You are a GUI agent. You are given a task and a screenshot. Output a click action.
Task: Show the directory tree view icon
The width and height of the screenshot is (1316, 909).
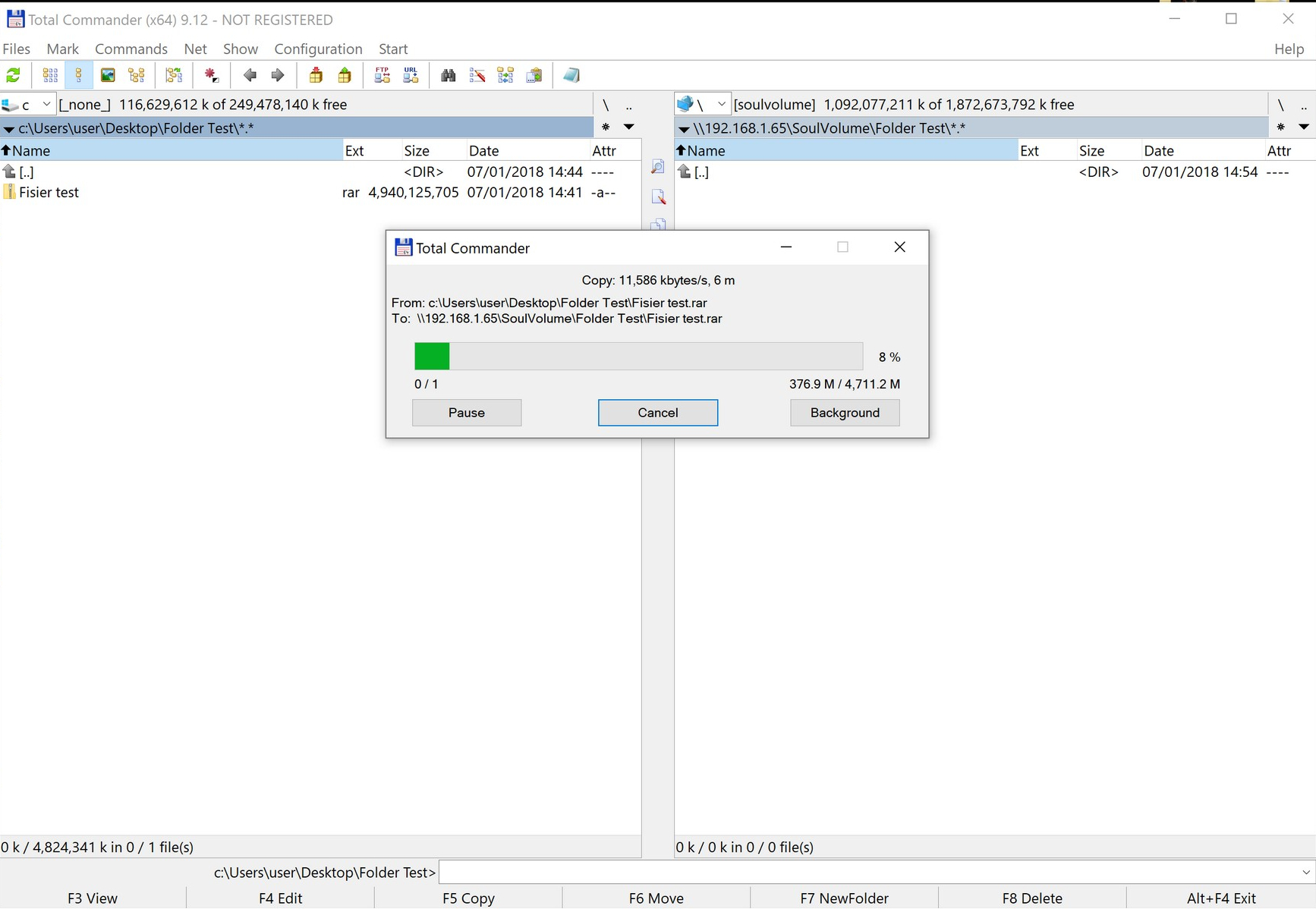137,75
